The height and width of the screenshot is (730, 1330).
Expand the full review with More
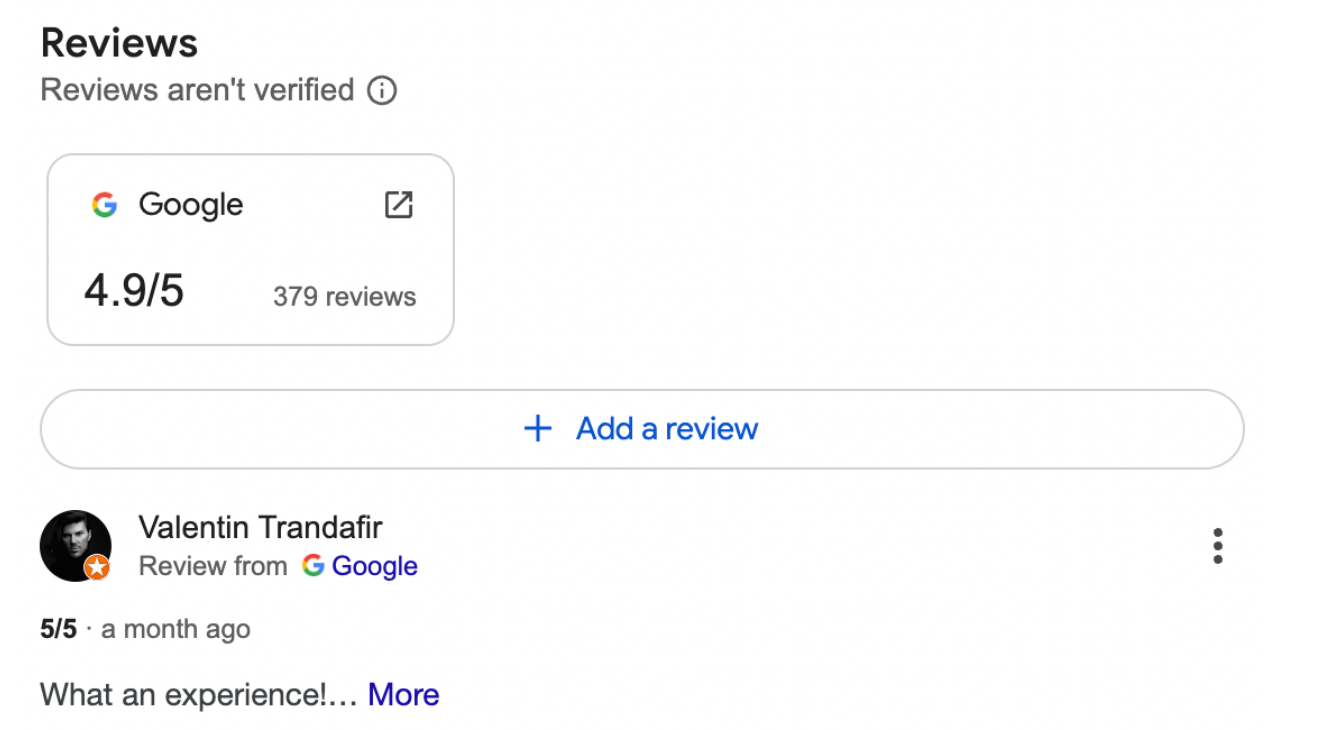pyautogui.click(x=403, y=694)
